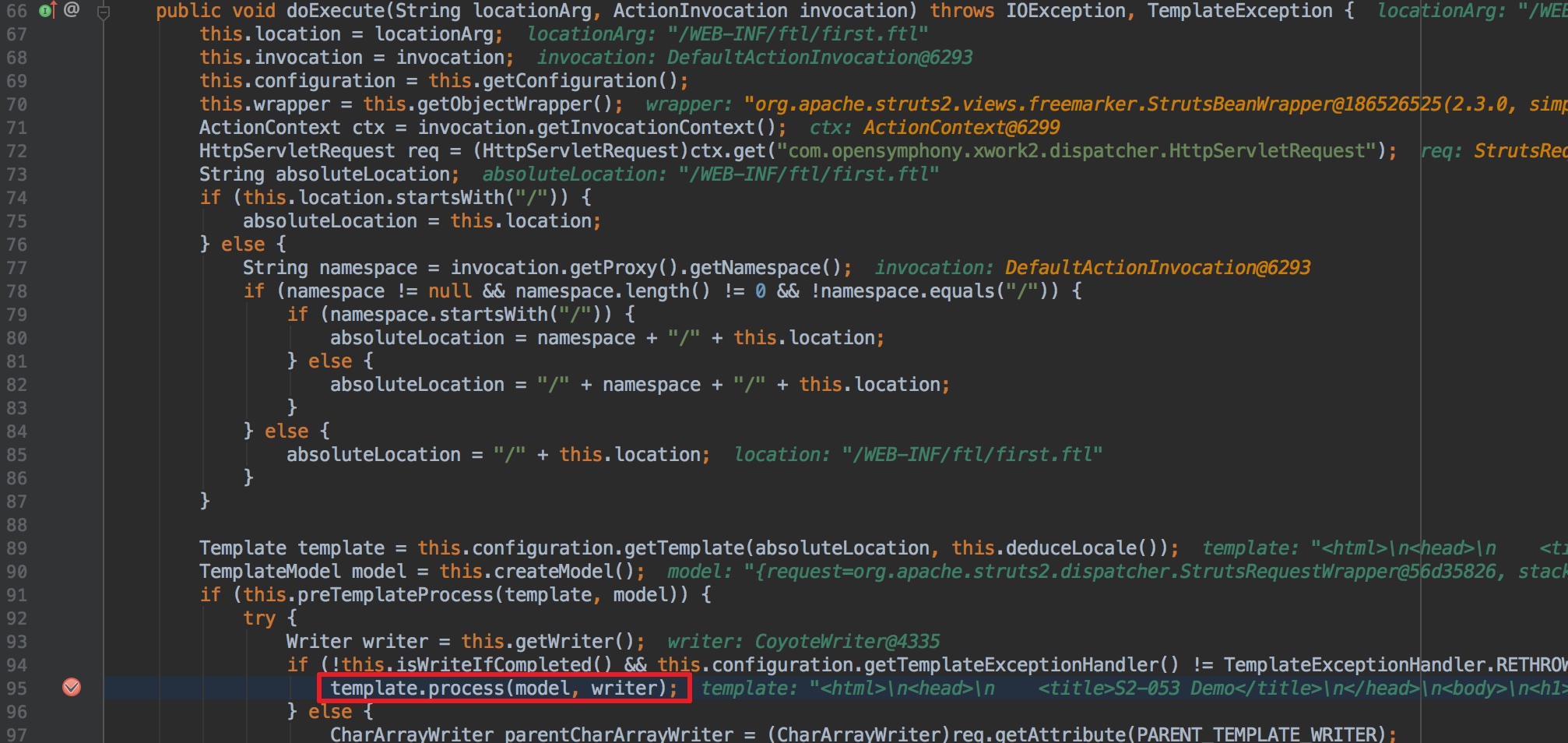The image size is (1568, 743).
Task: Toggle the breakpoint on line 95
Action: coord(72,687)
